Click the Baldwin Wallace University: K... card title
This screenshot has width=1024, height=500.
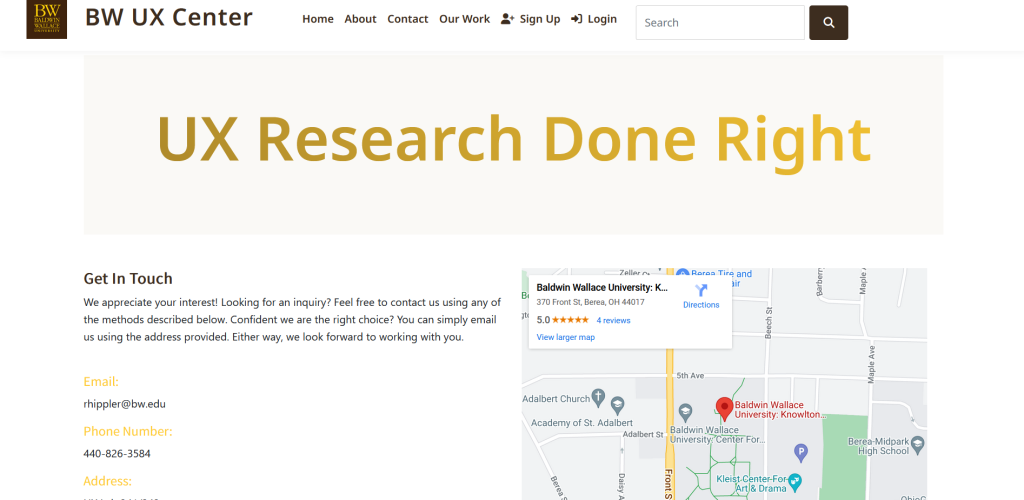[x=602, y=288]
